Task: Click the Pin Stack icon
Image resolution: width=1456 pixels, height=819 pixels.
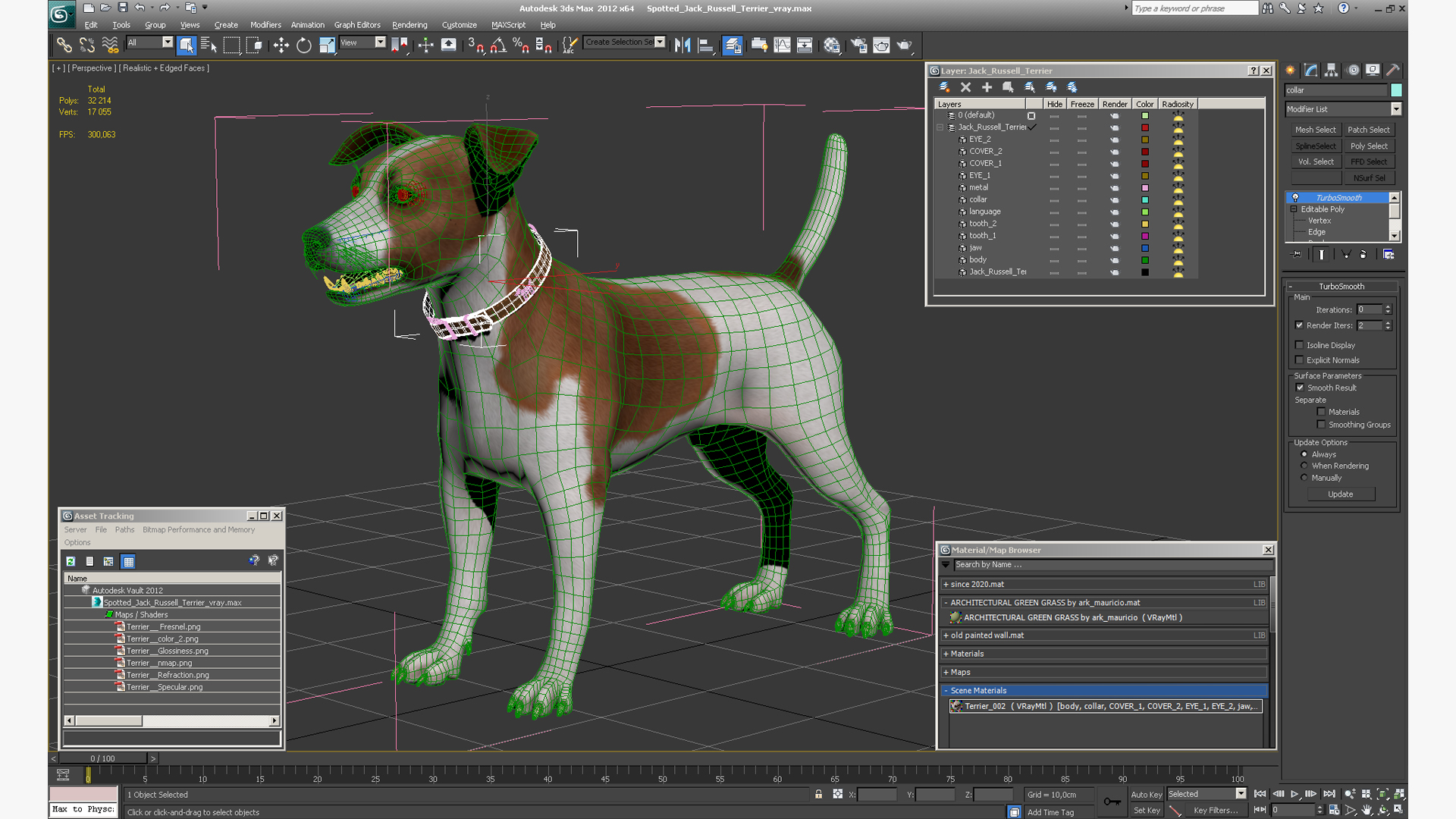Action: click(x=1297, y=254)
